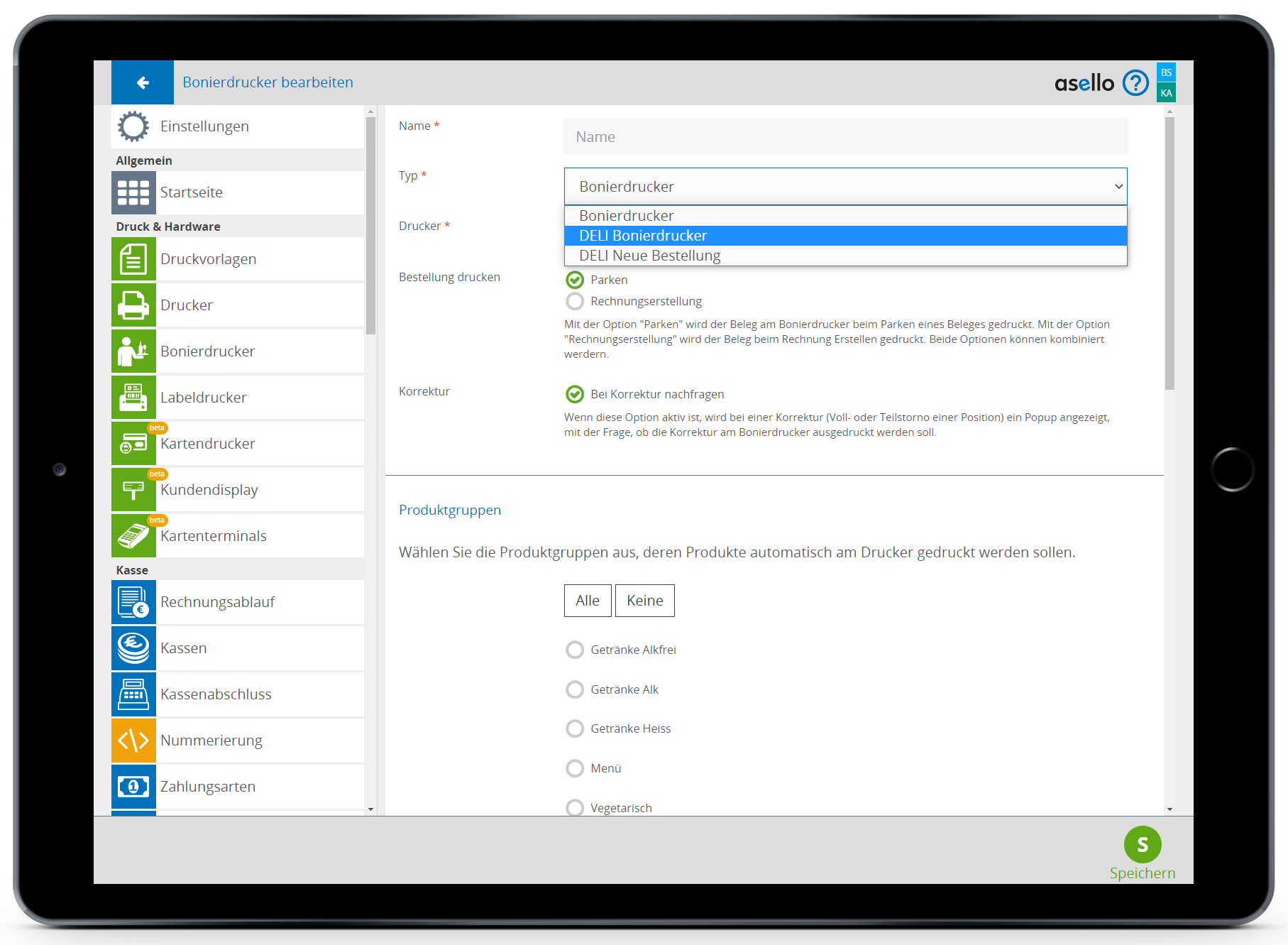Screen dimensions: 1288x945
Task: Collapse the Typ dropdown field
Action: [x=844, y=187]
